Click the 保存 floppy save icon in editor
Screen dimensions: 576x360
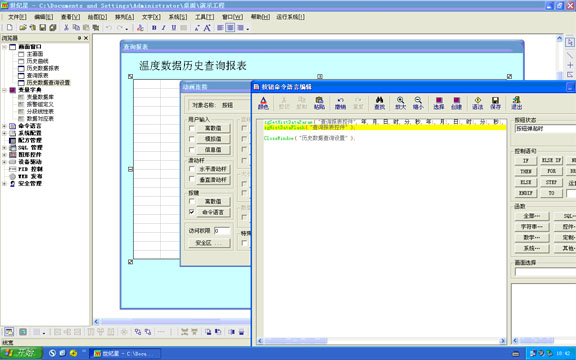click(495, 103)
